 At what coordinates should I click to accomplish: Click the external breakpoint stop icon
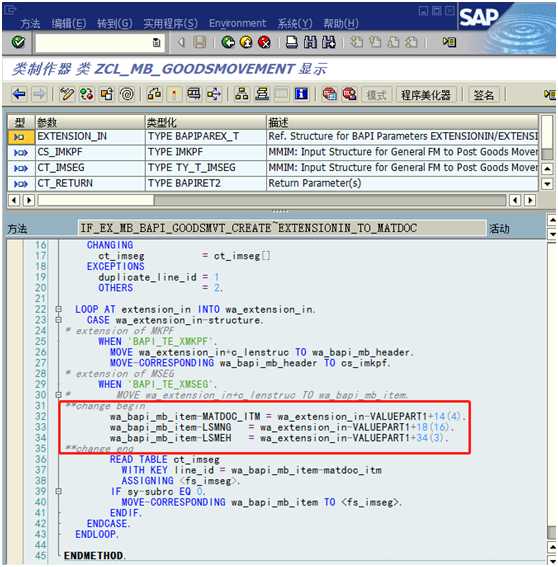point(349,95)
